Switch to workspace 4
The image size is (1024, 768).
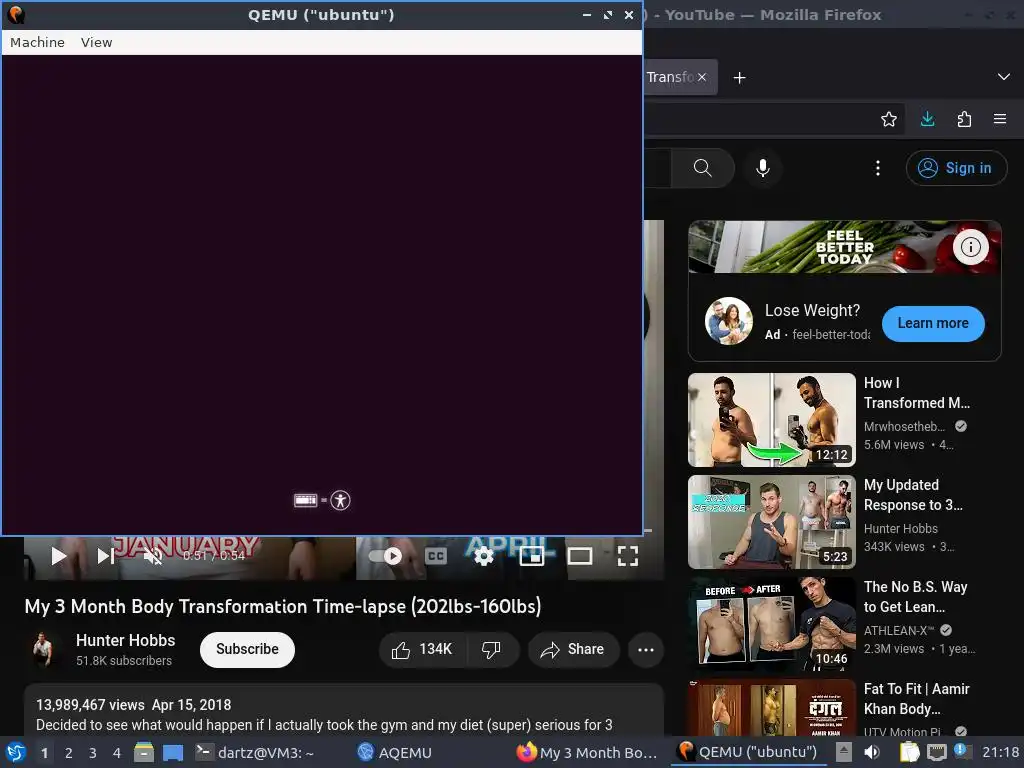click(117, 753)
